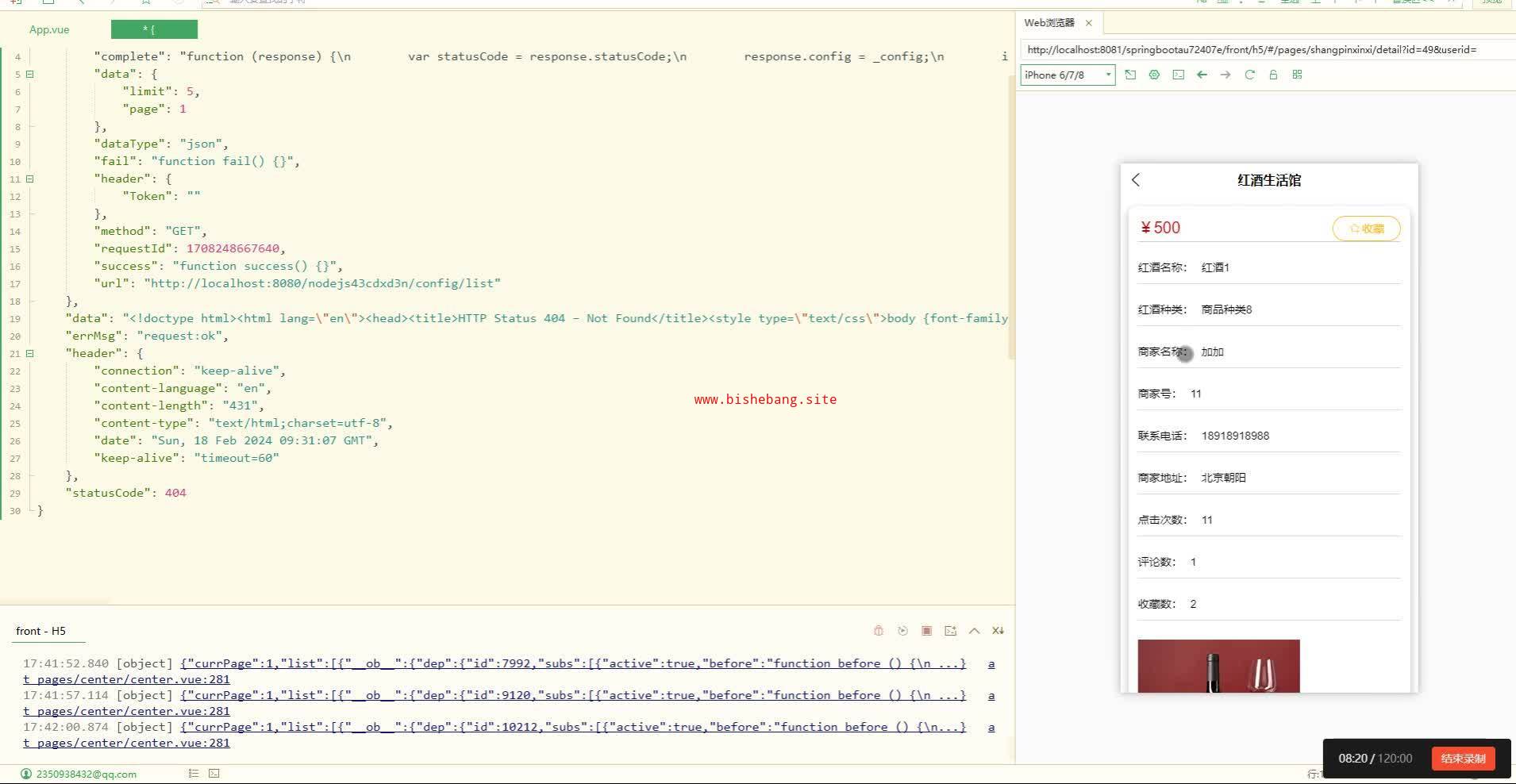Toggle the lock icon in browser toolbar
Screen dimensions: 1516x784
coord(1273,75)
